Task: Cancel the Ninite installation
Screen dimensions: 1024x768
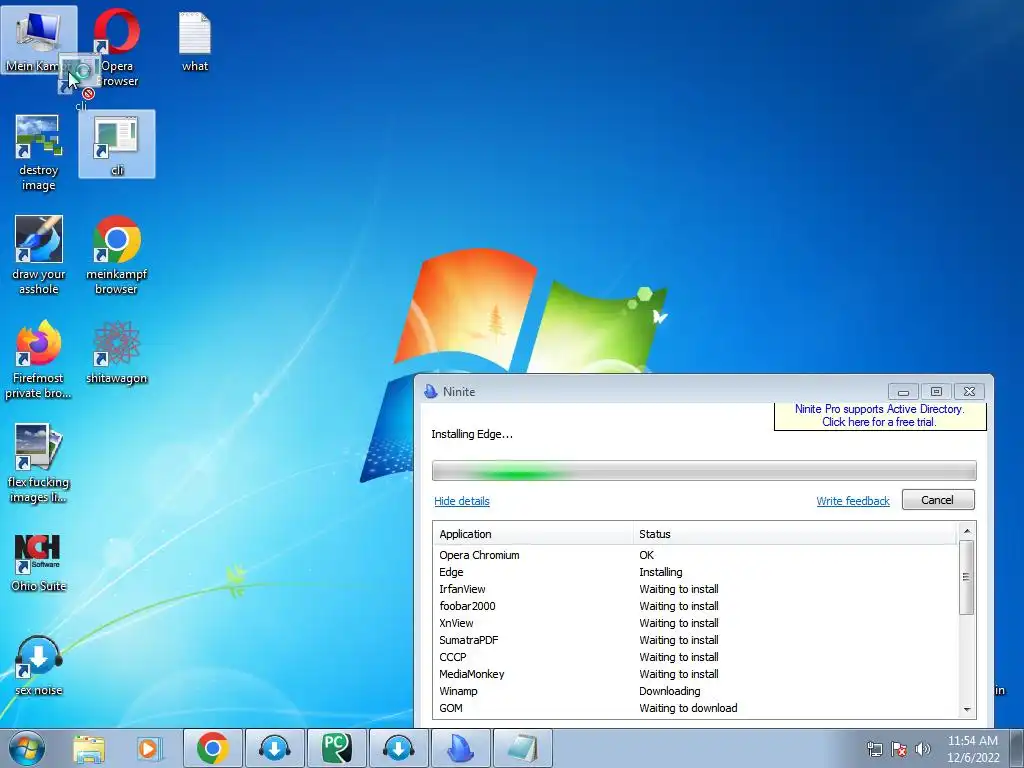Action: pyautogui.click(x=938, y=500)
